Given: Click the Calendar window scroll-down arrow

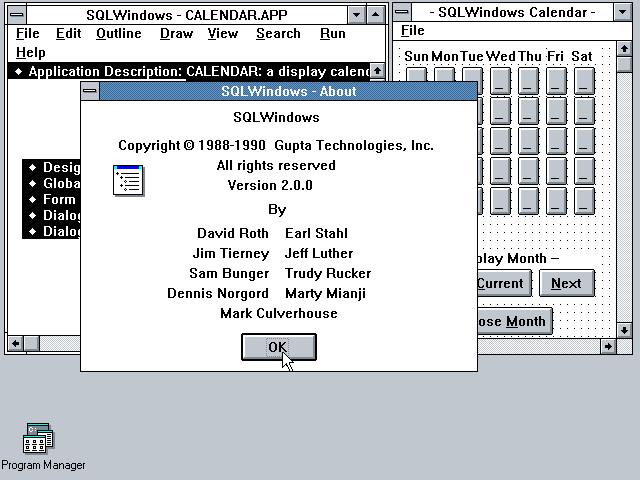Looking at the screenshot, I should coord(624,330).
